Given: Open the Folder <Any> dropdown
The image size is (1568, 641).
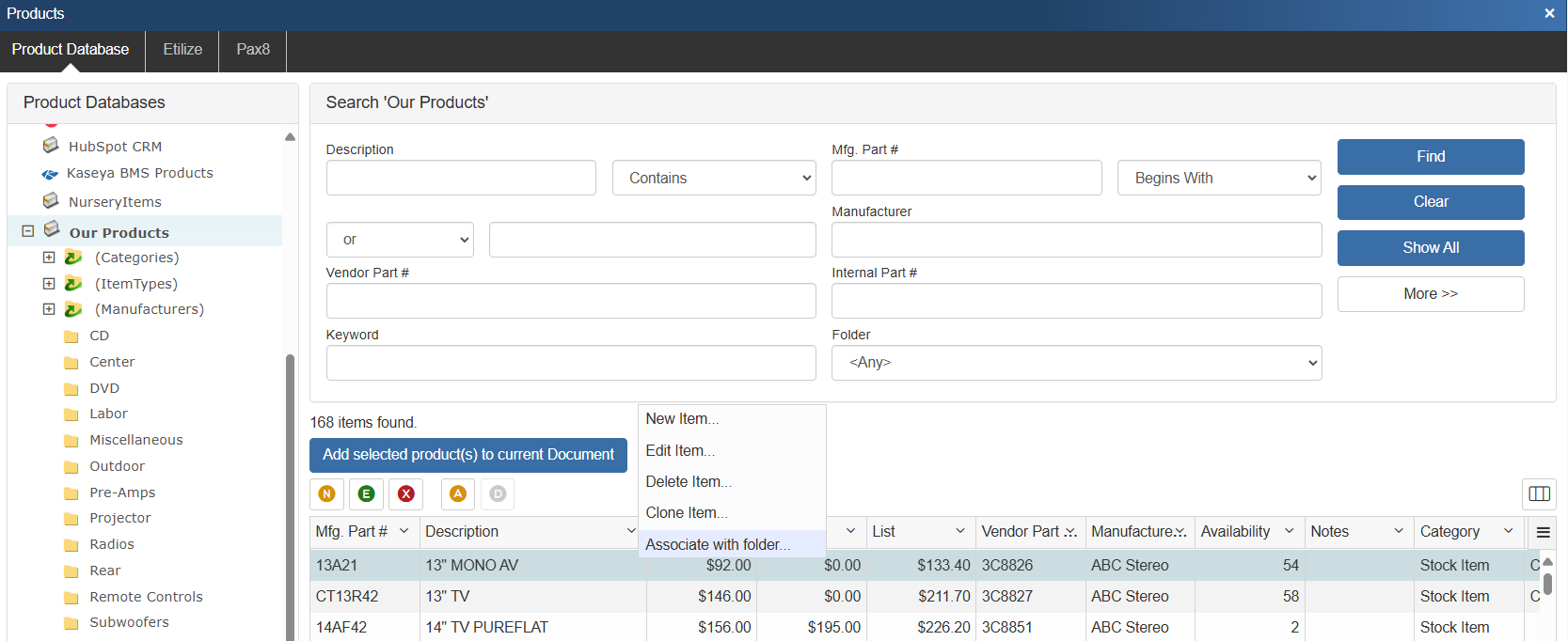Looking at the screenshot, I should click(x=1076, y=363).
